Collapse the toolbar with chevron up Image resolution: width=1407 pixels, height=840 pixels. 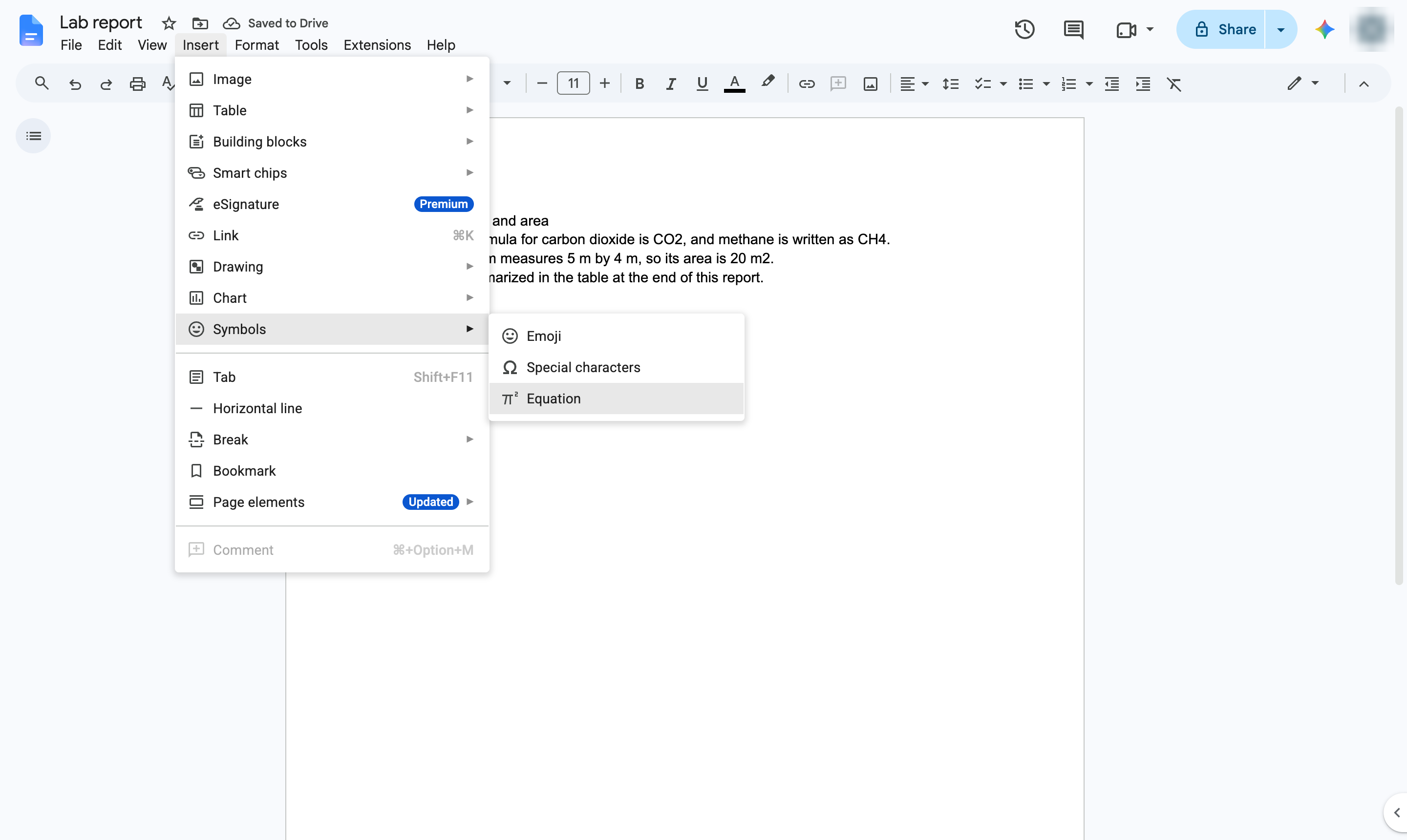point(1364,84)
